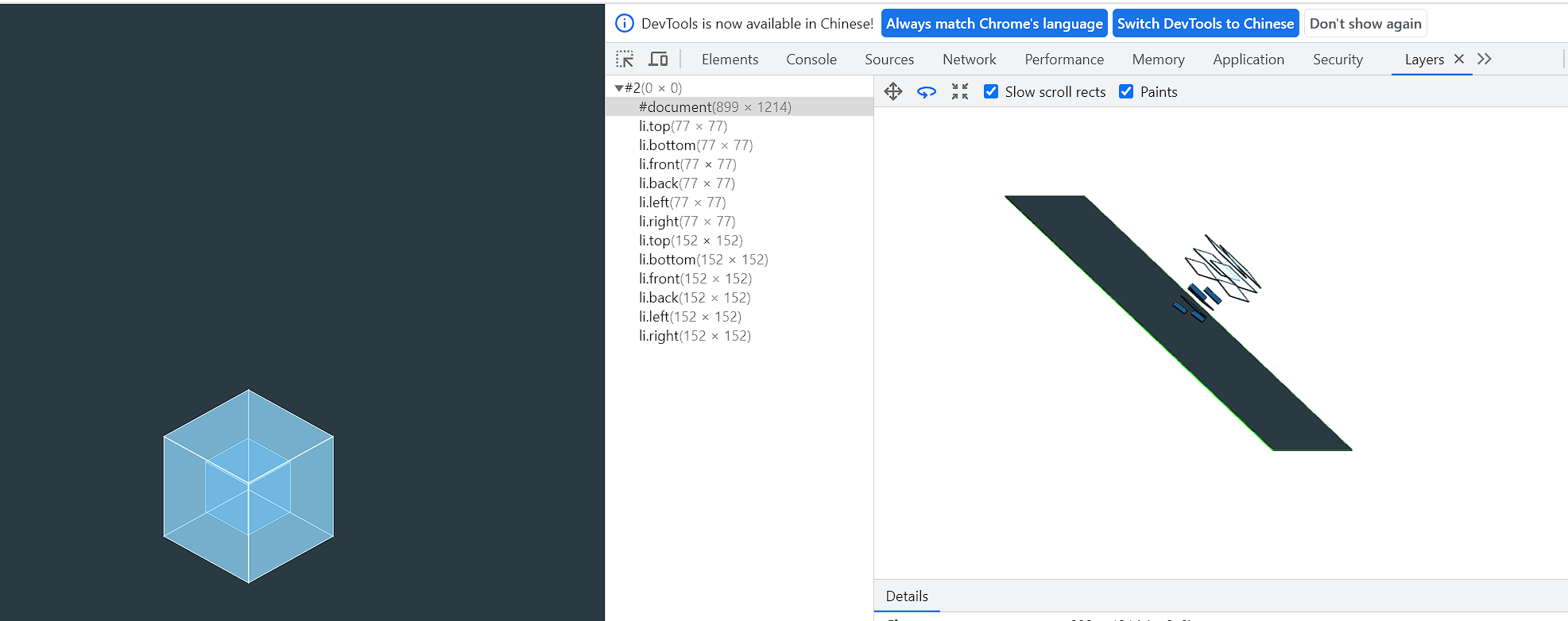1568x621 pixels.
Task: Uncheck the Slow scroll rects checkbox
Action: (991, 91)
